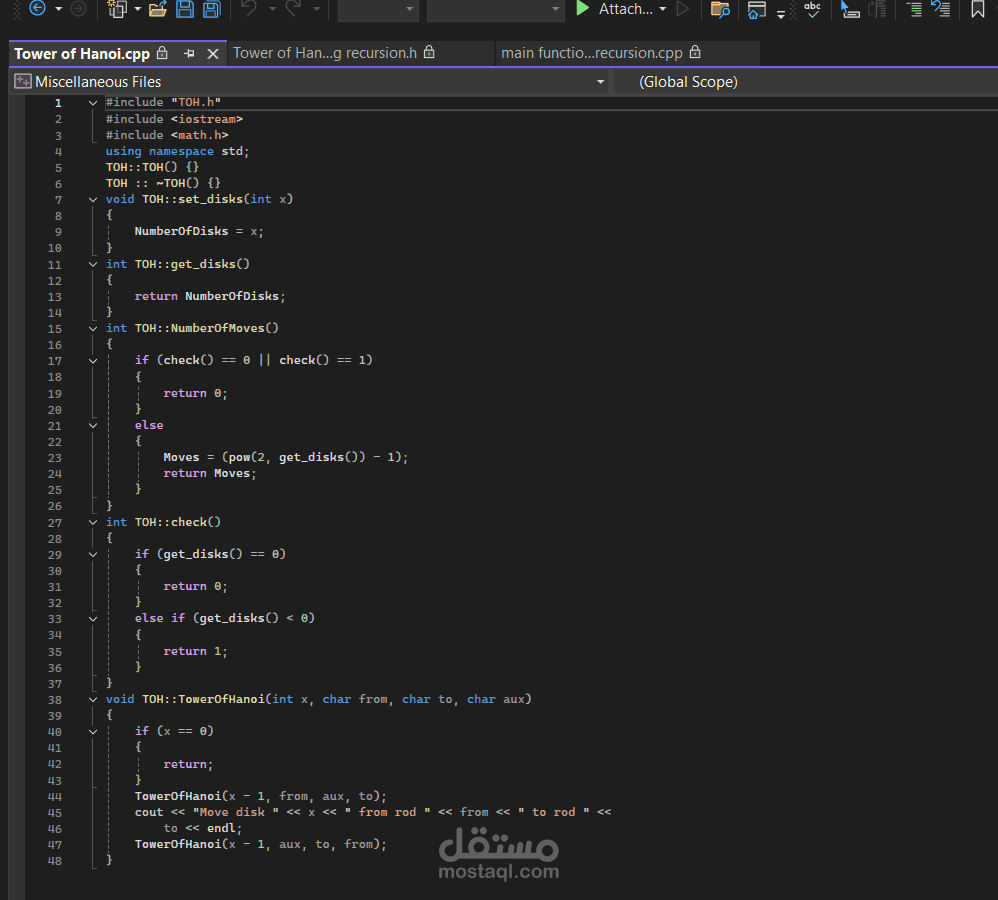998x900 pixels.
Task: Collapse the else block at line 21
Action: click(93, 425)
